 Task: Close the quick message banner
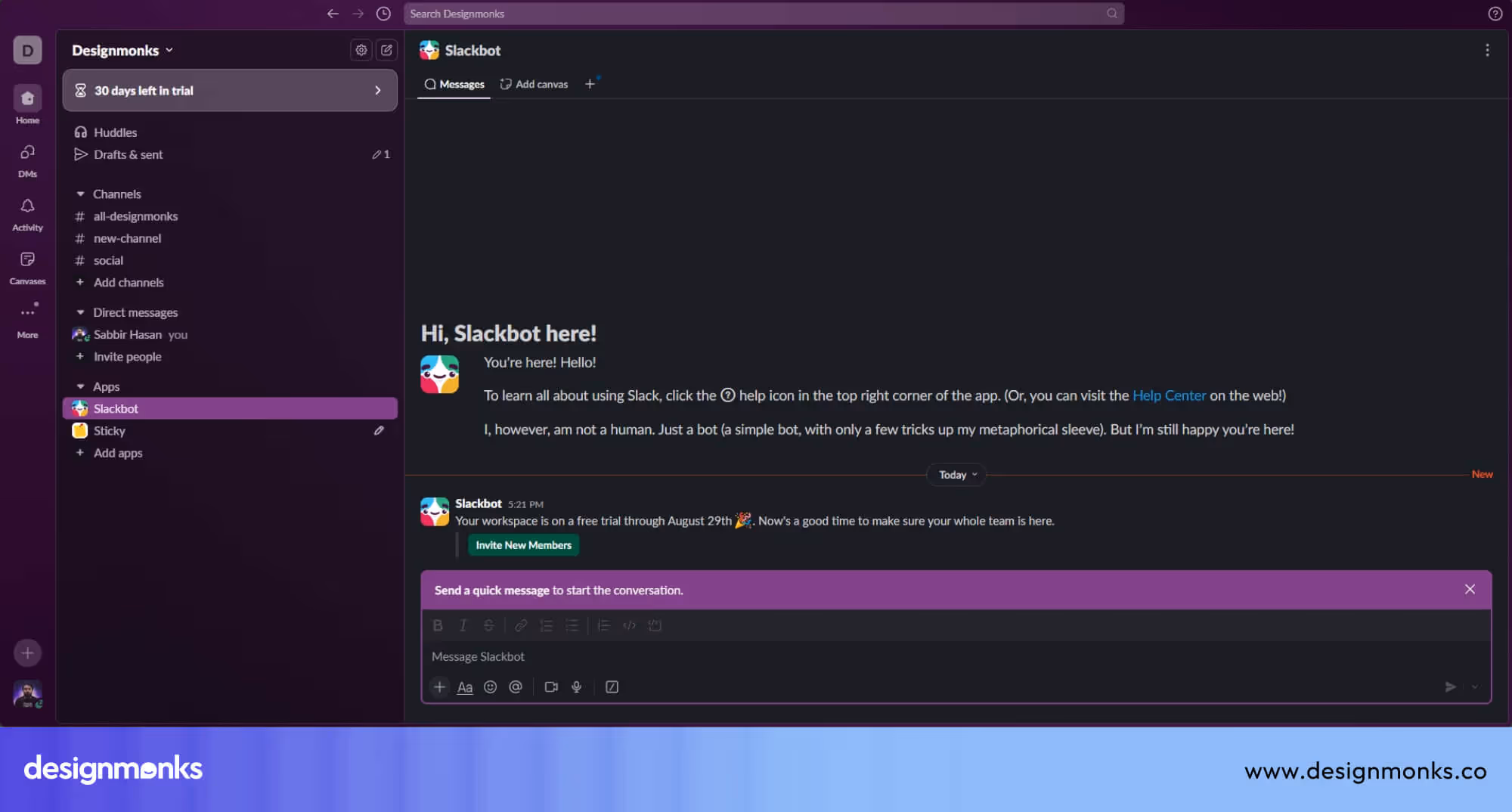[1470, 589]
